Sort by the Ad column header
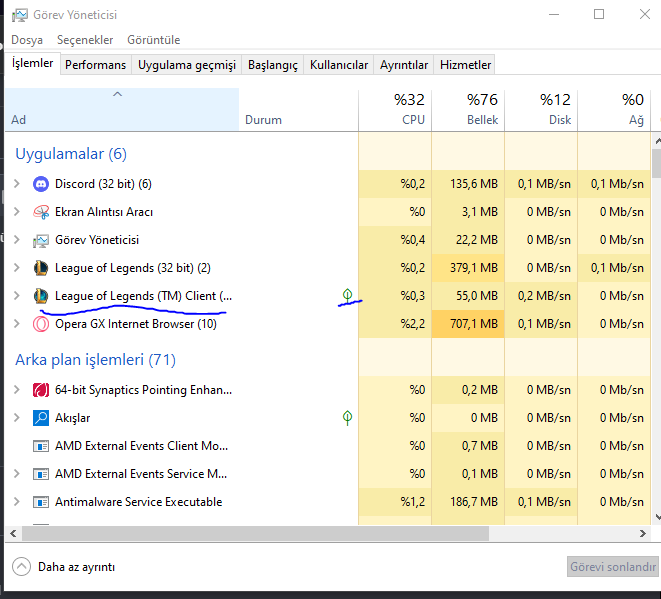661x599 pixels. pyautogui.click(x=122, y=110)
